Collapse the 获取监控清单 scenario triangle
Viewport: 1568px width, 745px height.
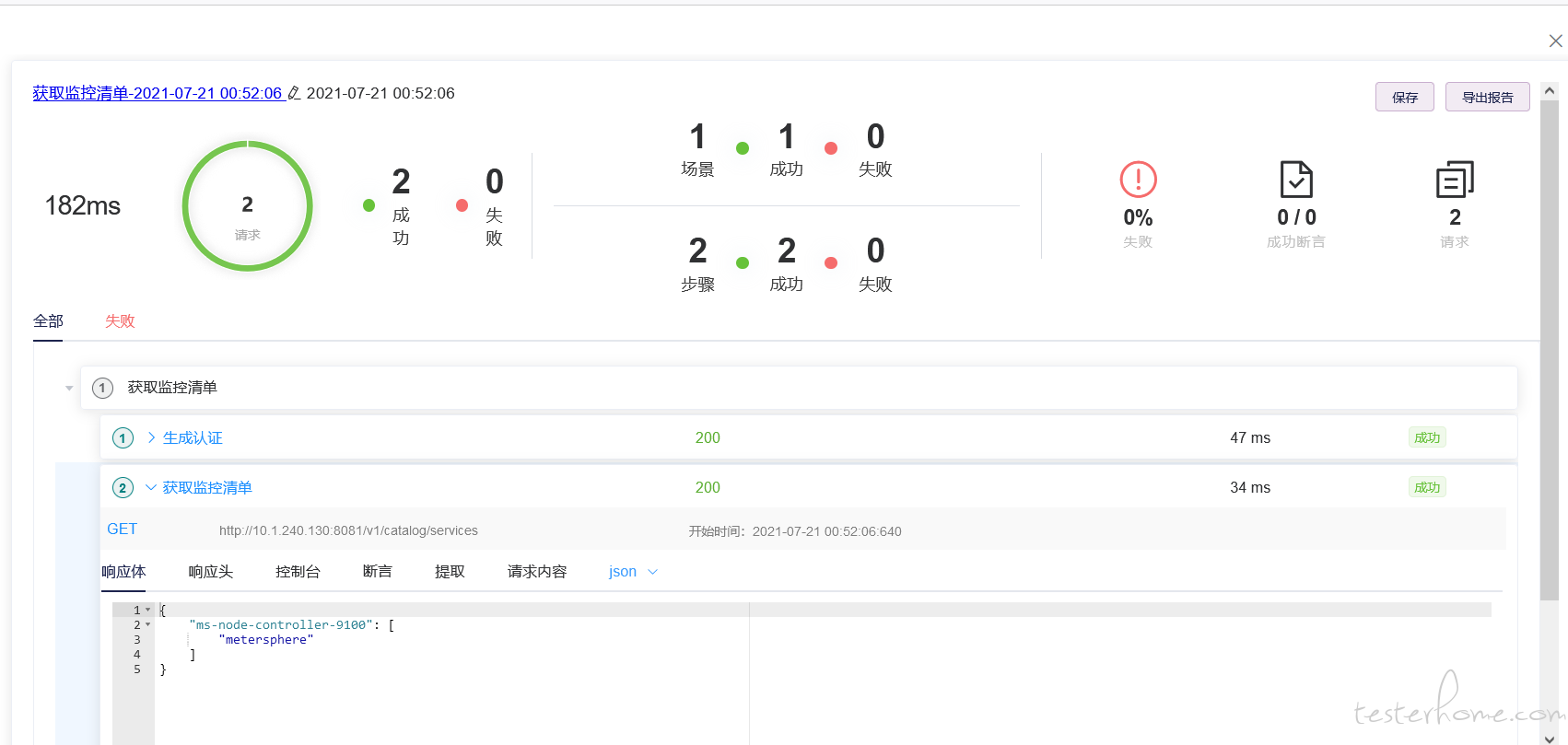69,388
